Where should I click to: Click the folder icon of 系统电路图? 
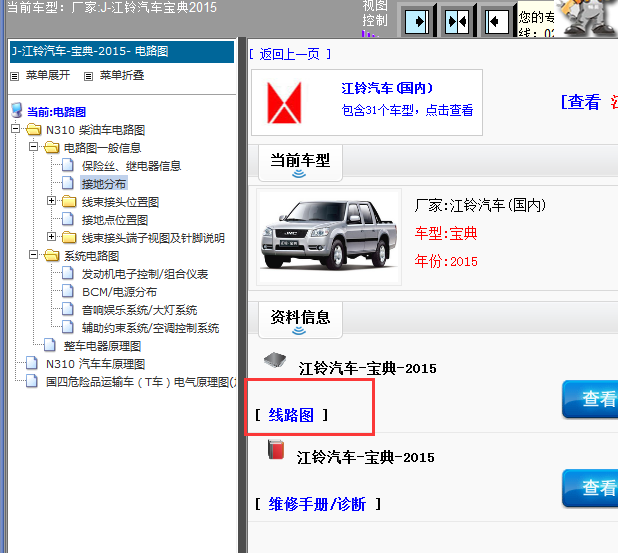click(52, 255)
